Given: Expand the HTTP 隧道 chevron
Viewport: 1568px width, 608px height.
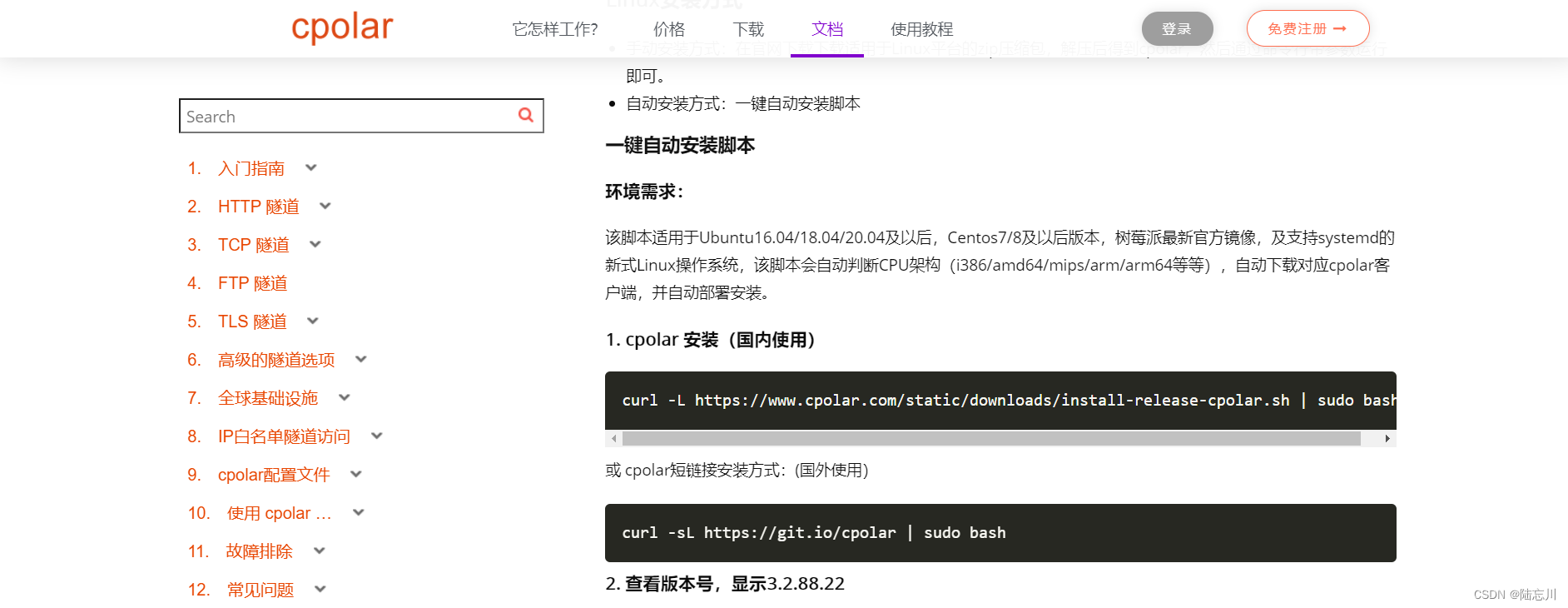Looking at the screenshot, I should [x=325, y=206].
